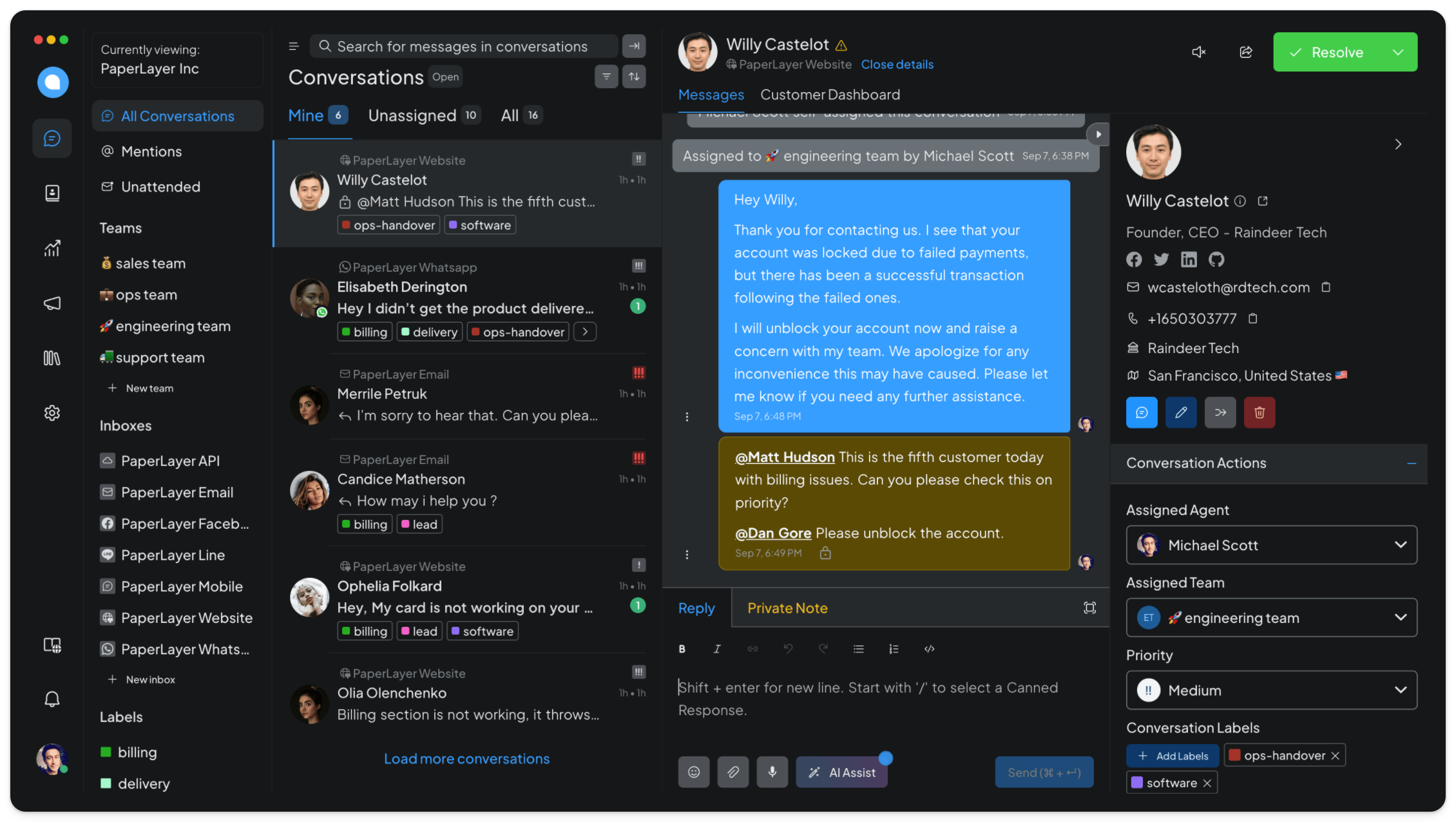Image resolution: width=1456 pixels, height=822 pixels.
Task: Open Willy Castelot's GitHub profile icon
Action: click(1216, 260)
